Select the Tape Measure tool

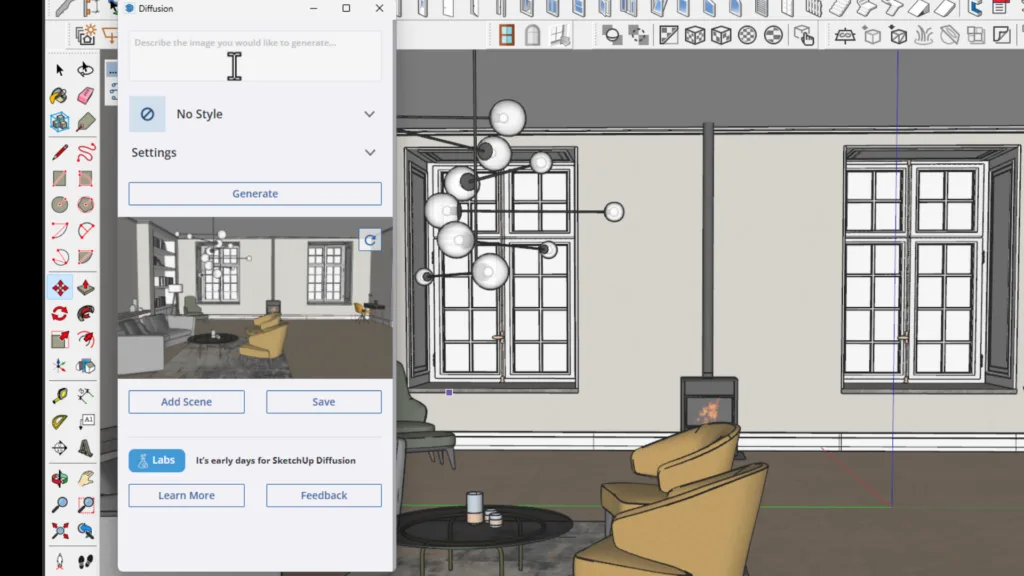[60, 395]
